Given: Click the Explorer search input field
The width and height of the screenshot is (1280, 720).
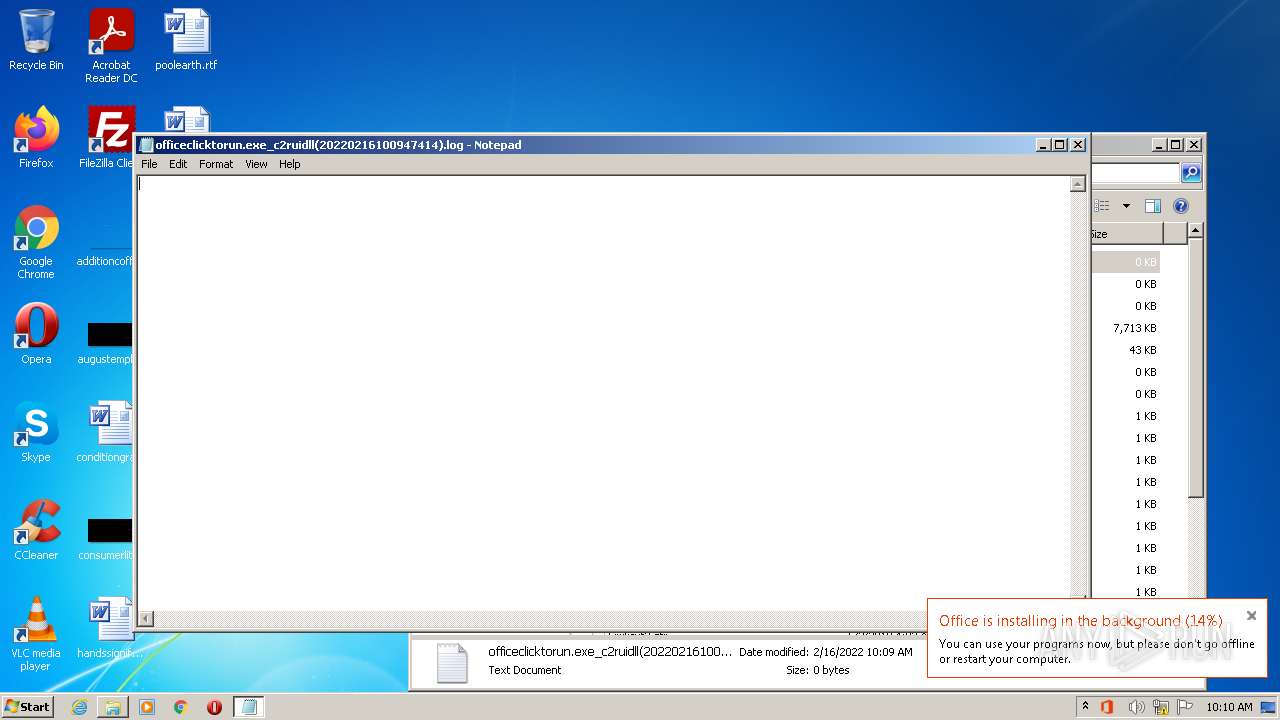Looking at the screenshot, I should point(1136,173).
